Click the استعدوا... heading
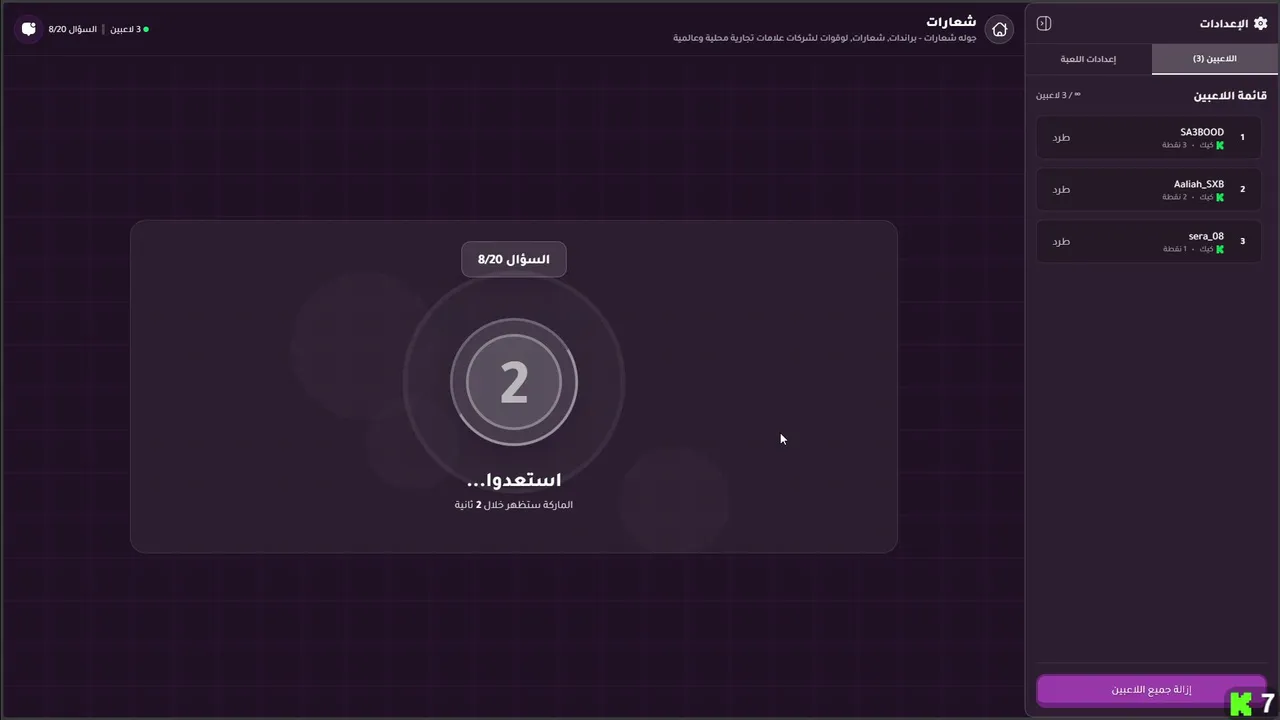 514,480
